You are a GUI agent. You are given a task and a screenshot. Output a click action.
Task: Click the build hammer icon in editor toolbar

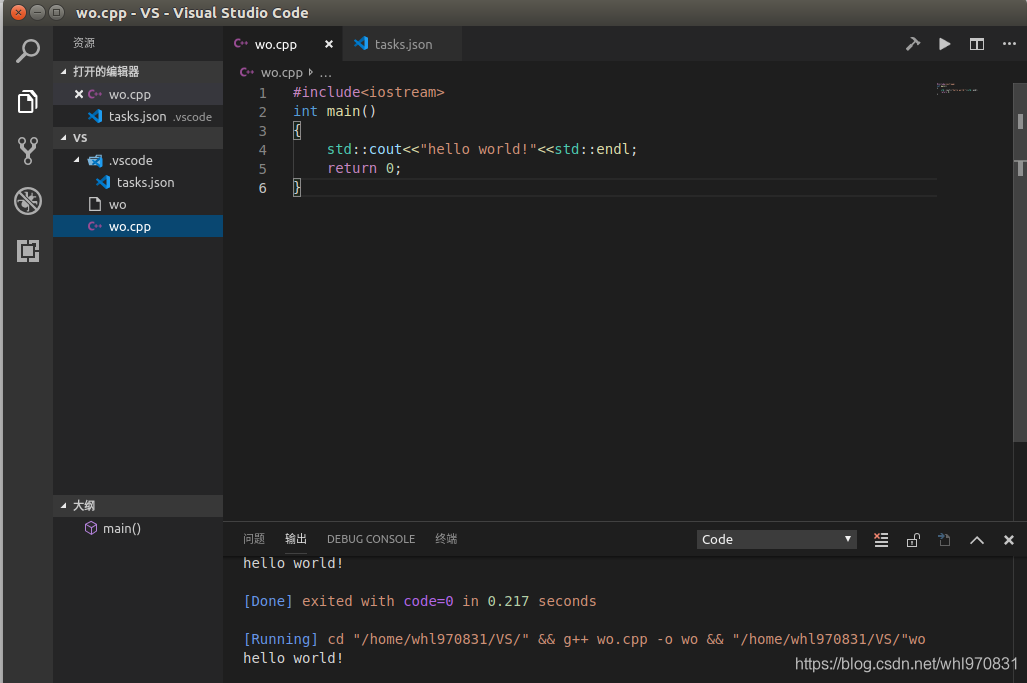tap(912, 44)
